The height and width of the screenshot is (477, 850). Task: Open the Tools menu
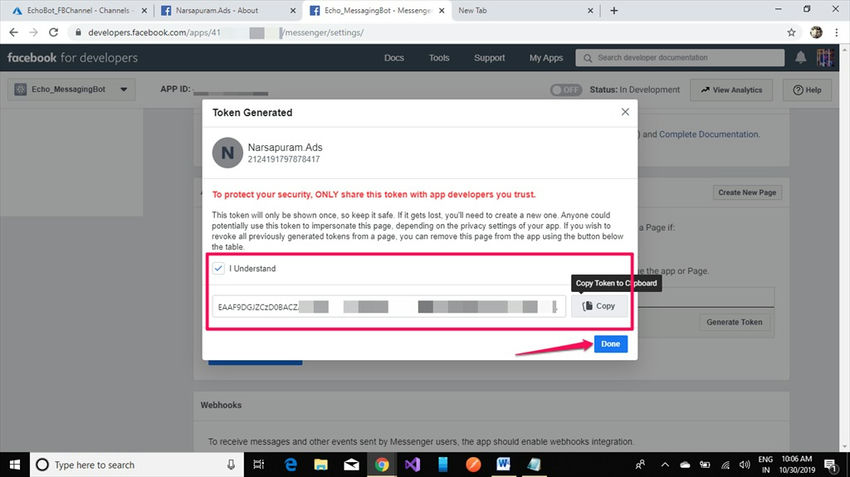[439, 57]
